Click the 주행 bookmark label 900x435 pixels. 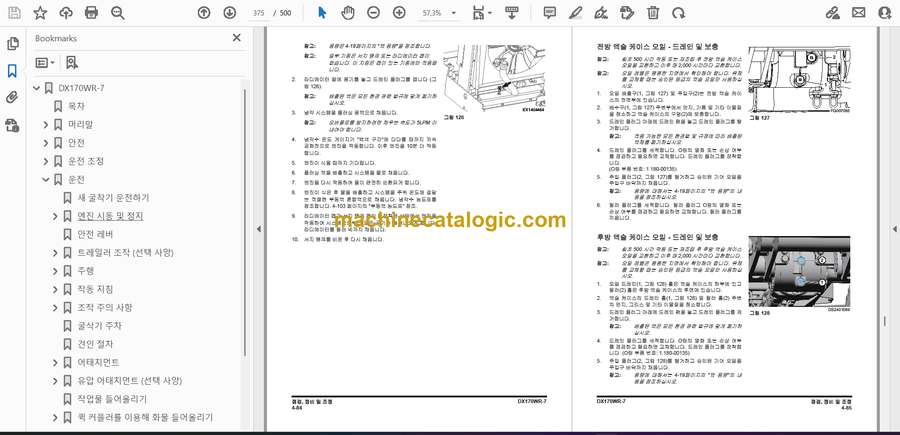click(x=86, y=271)
